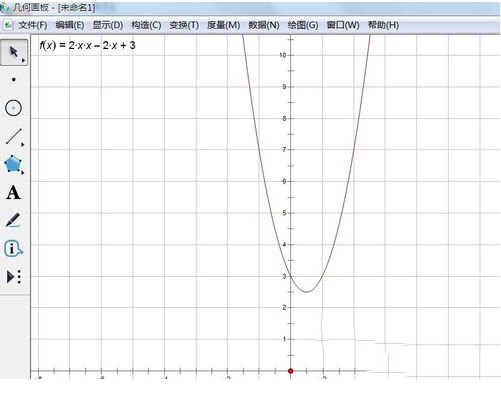Open the 绘图(G) menu

pyautogui.click(x=303, y=25)
